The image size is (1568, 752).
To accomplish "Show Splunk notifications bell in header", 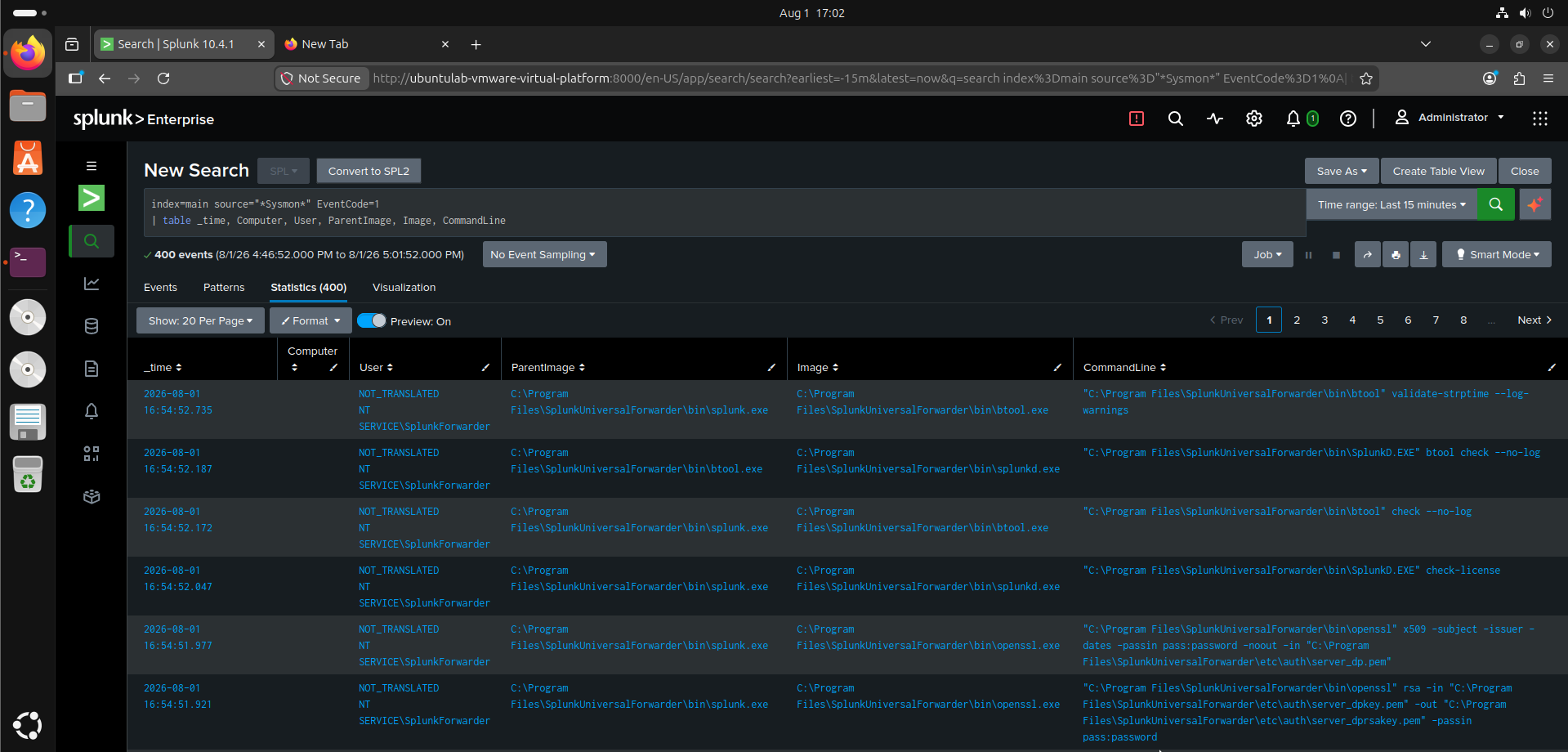I will [1293, 119].
